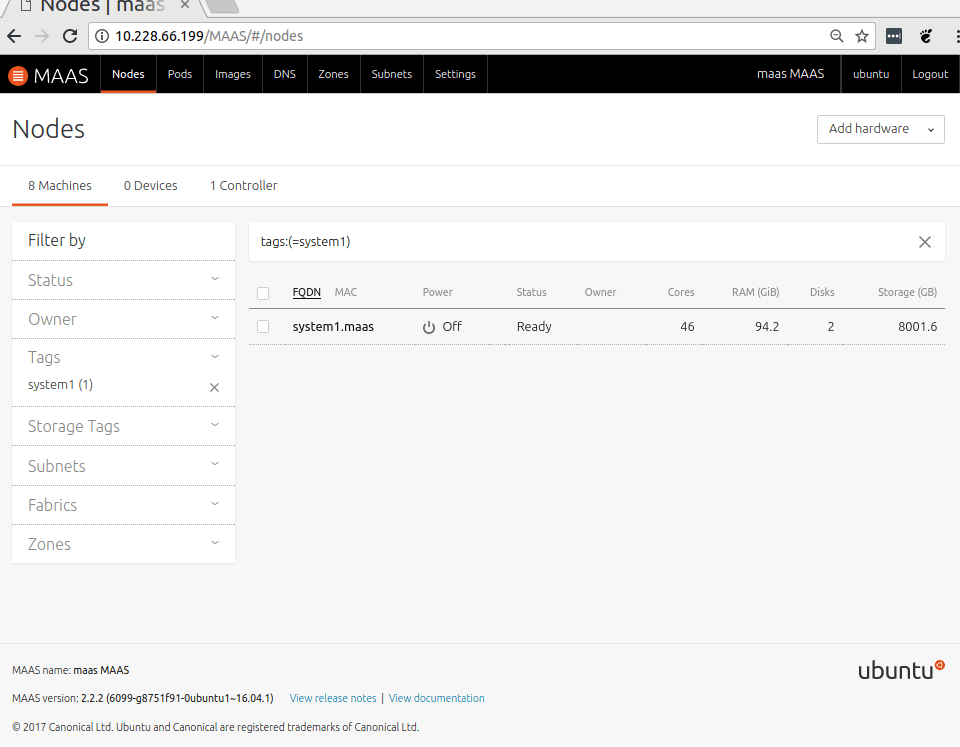Screen dimensions: 960x747
Task: Switch to the 0 Devices tab
Action: click(x=151, y=186)
